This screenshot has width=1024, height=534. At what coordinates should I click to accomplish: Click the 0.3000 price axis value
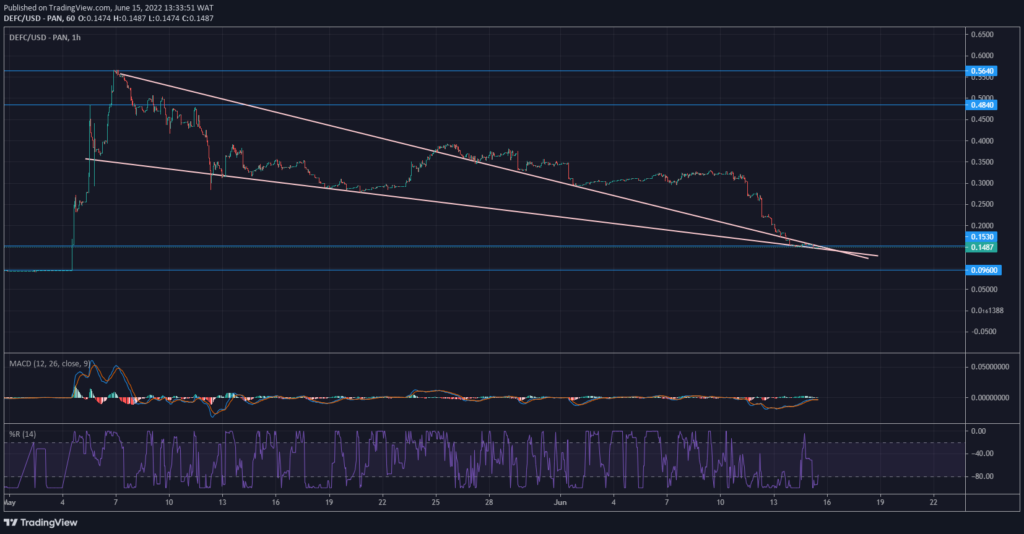982,183
